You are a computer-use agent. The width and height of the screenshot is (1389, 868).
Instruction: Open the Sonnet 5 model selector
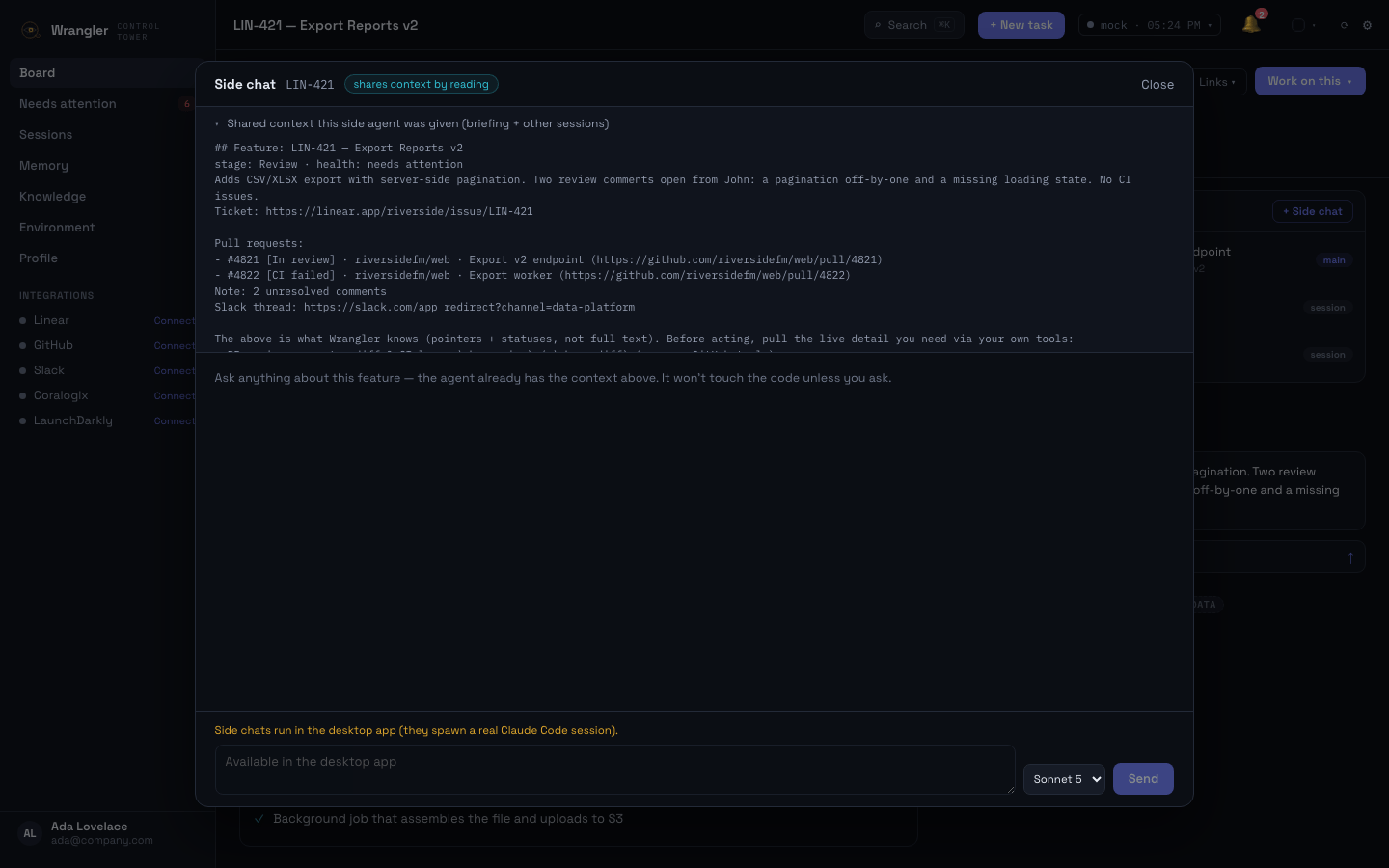point(1064,779)
